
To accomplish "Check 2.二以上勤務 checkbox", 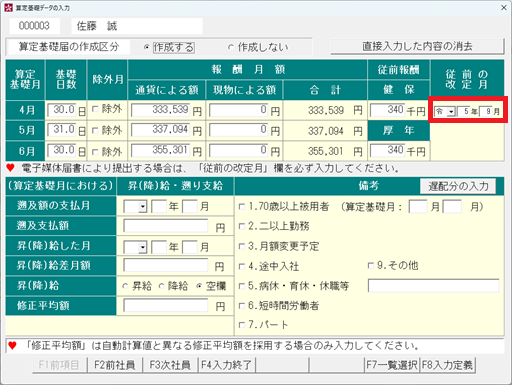I will coord(242,226).
